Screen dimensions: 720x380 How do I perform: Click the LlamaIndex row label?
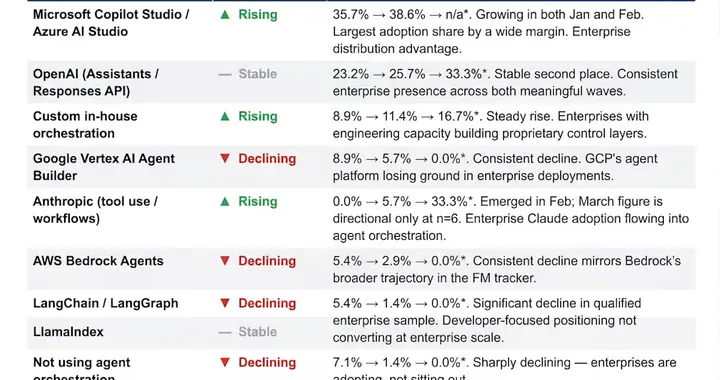68,332
